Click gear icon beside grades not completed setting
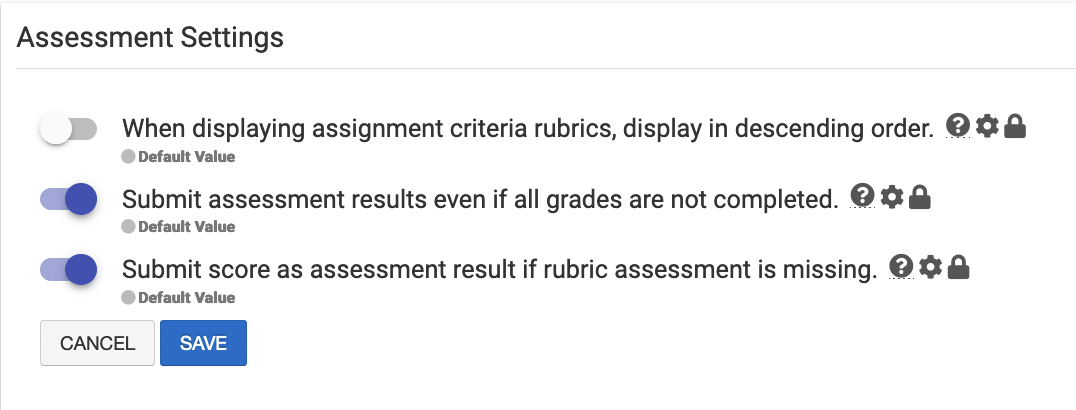This screenshot has height=410, width=1076. coord(891,197)
